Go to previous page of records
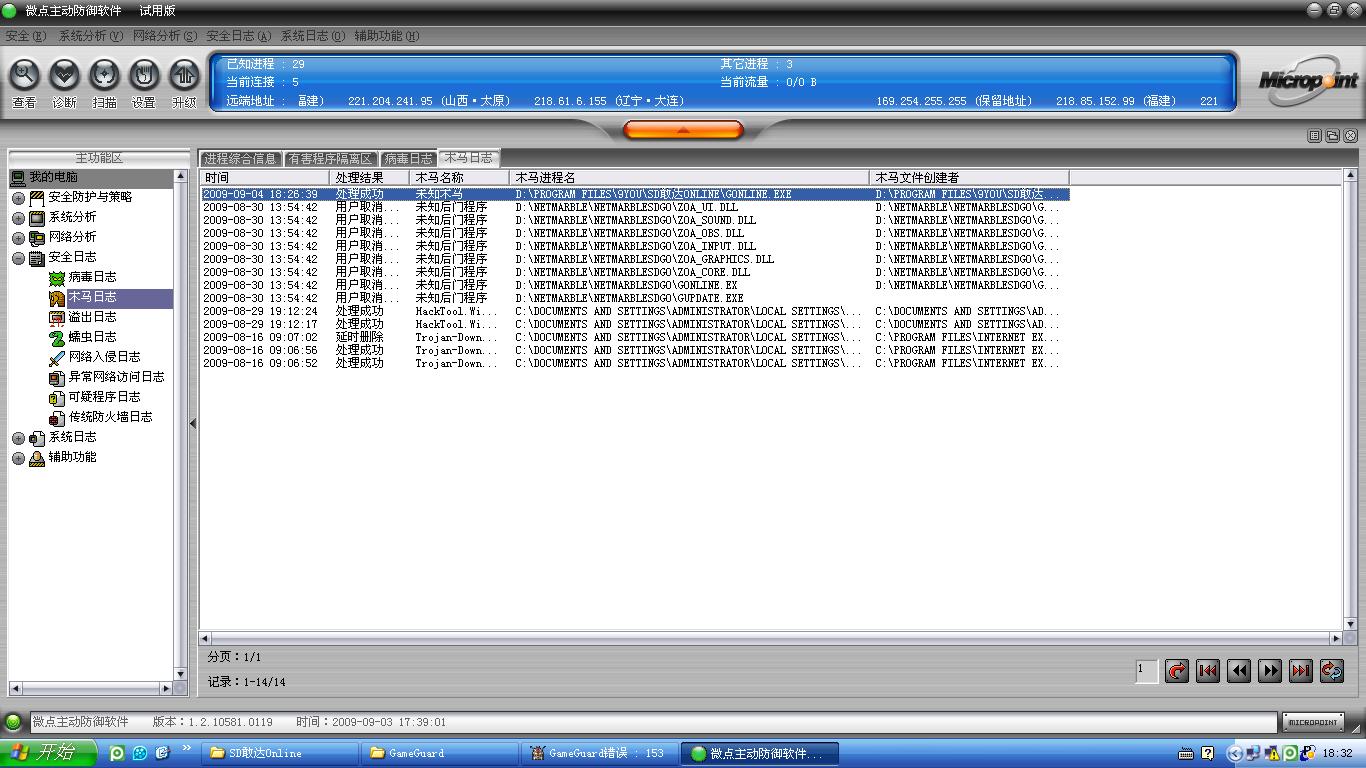 (1239, 671)
